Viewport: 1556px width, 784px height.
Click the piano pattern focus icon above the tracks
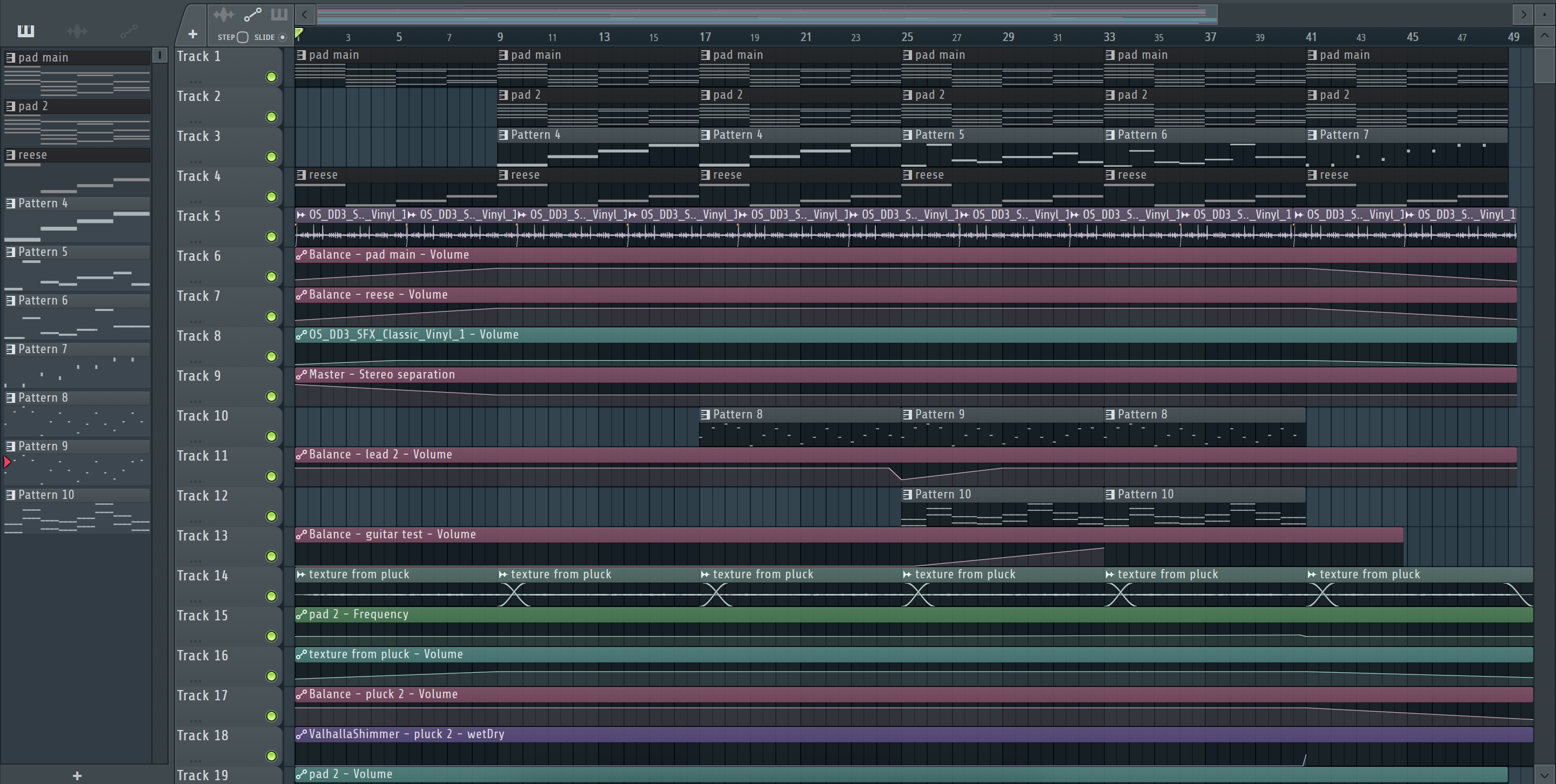click(x=279, y=15)
